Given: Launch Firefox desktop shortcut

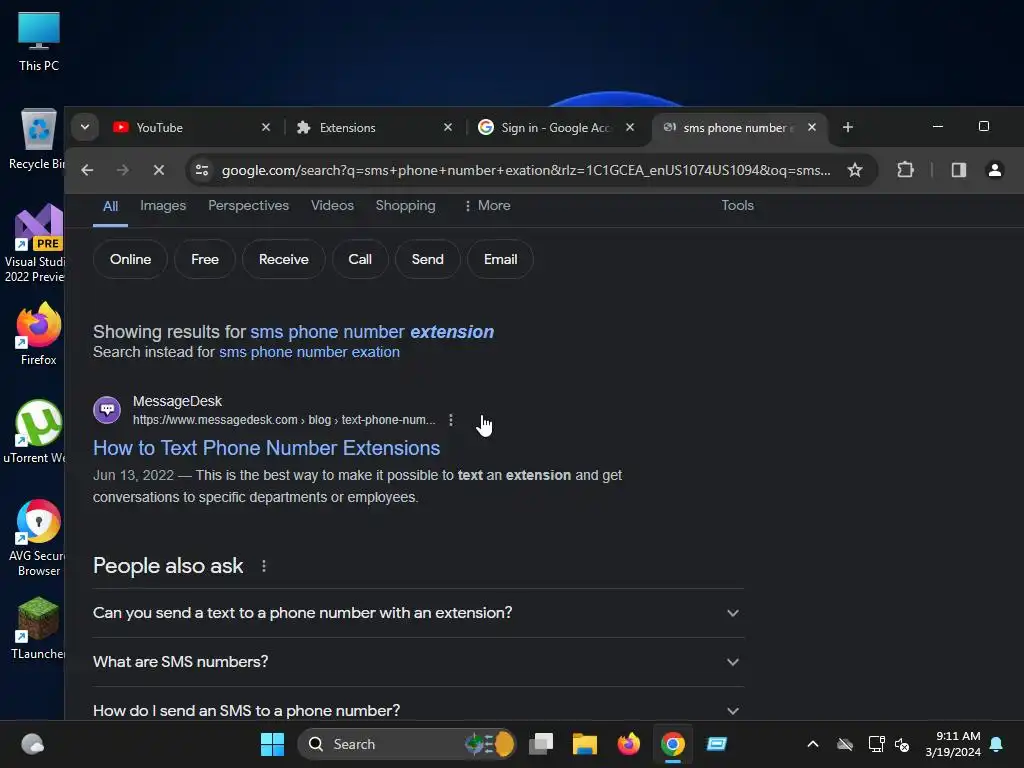Looking at the screenshot, I should pos(39,334).
